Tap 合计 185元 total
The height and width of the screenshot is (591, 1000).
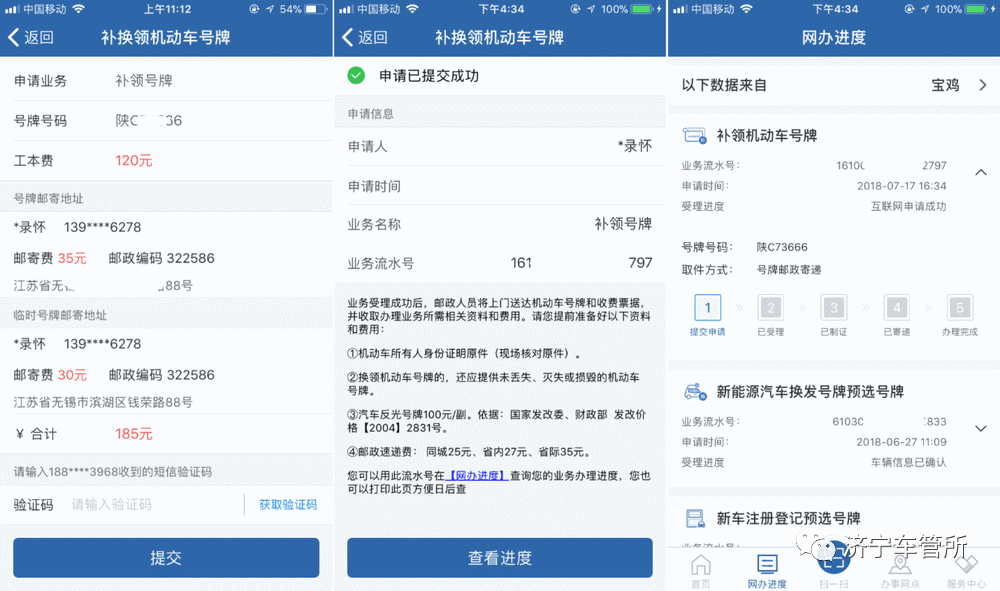133,434
